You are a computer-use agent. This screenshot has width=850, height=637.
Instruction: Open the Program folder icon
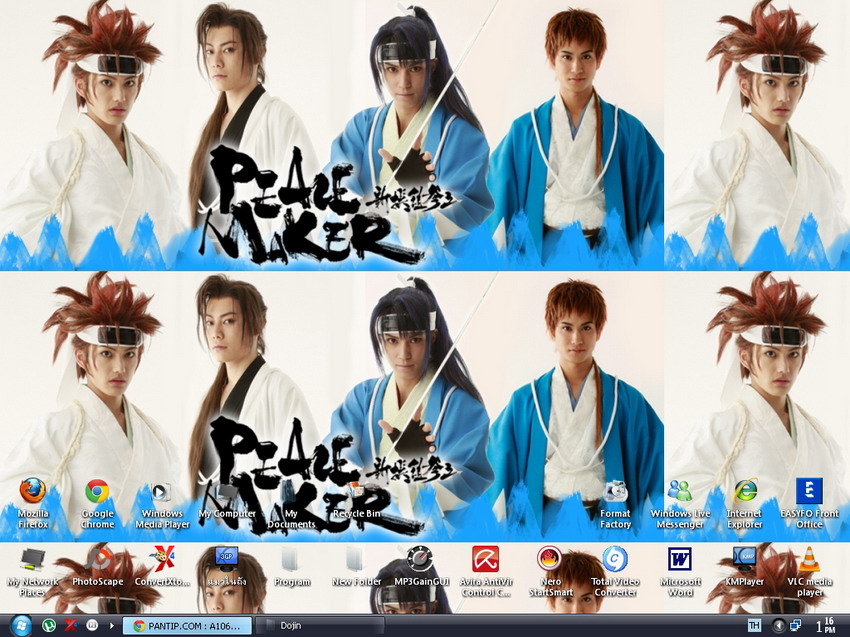tap(292, 568)
